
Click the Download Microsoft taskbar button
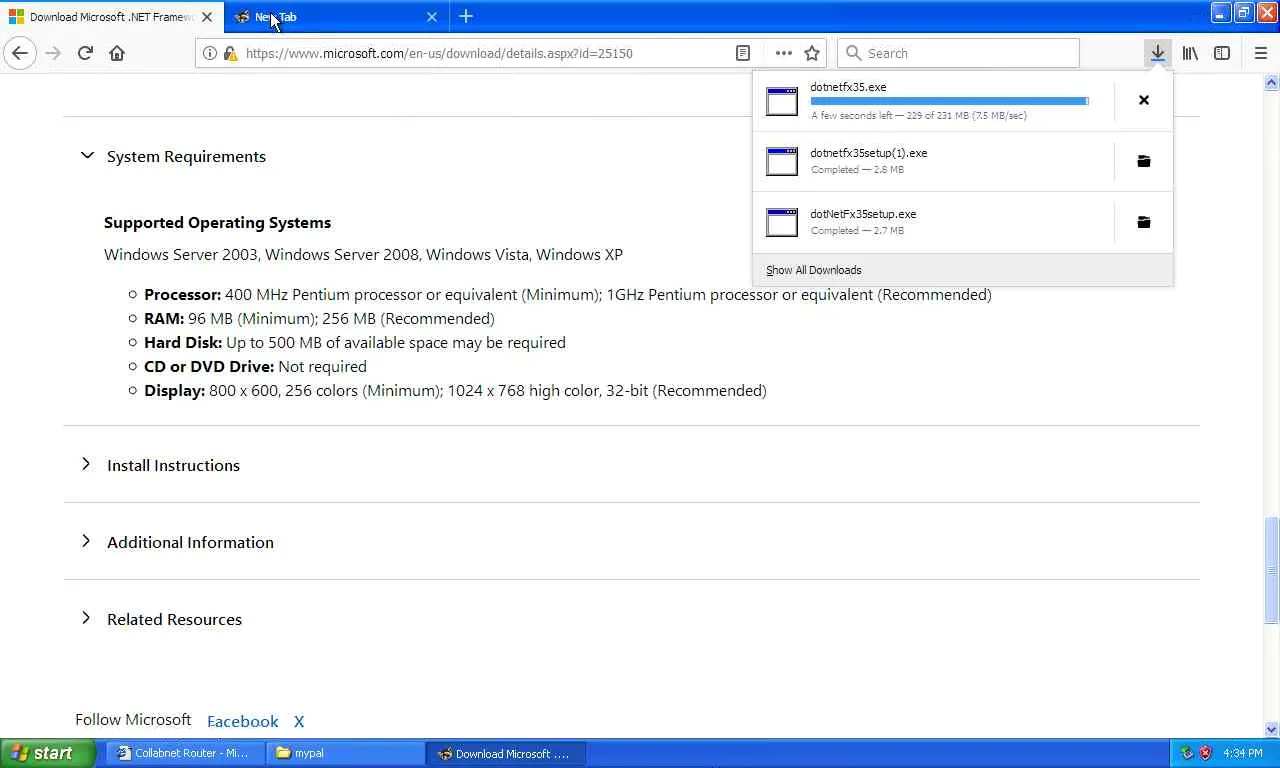pyautogui.click(x=506, y=753)
